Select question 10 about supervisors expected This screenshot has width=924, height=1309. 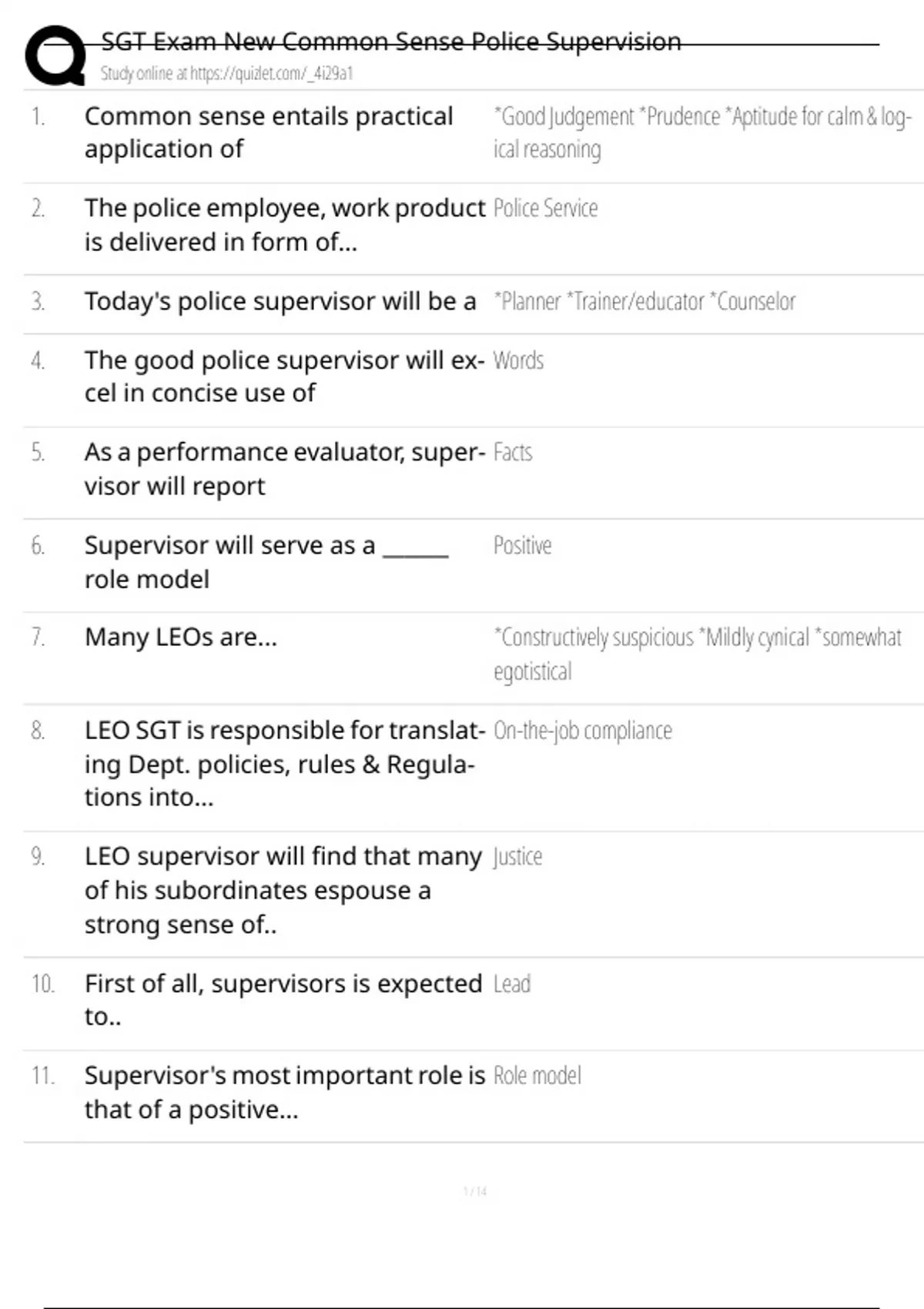pyautogui.click(x=283, y=999)
